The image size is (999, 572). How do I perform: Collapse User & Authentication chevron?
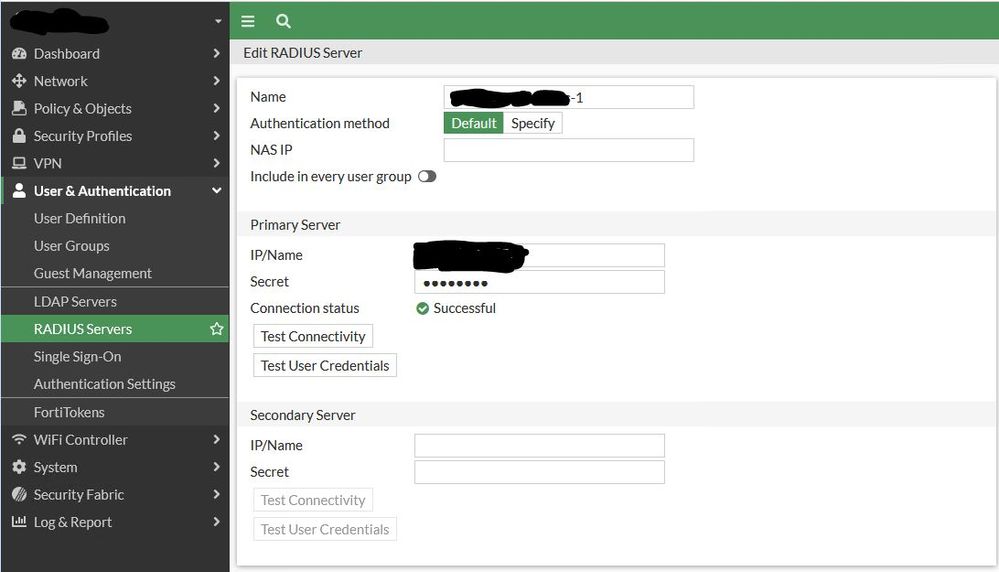217,190
